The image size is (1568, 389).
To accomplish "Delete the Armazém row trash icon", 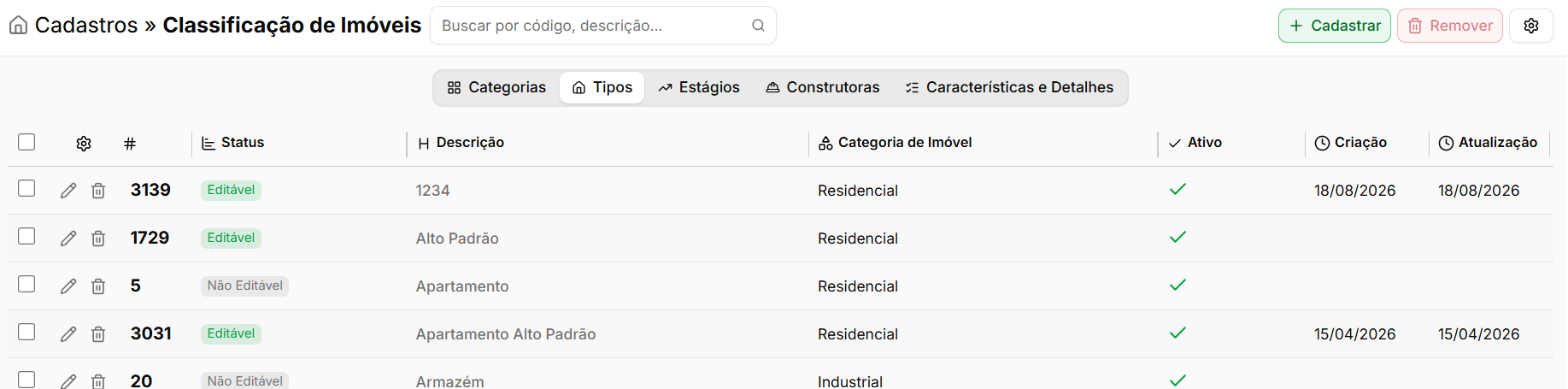I will pos(98,381).
